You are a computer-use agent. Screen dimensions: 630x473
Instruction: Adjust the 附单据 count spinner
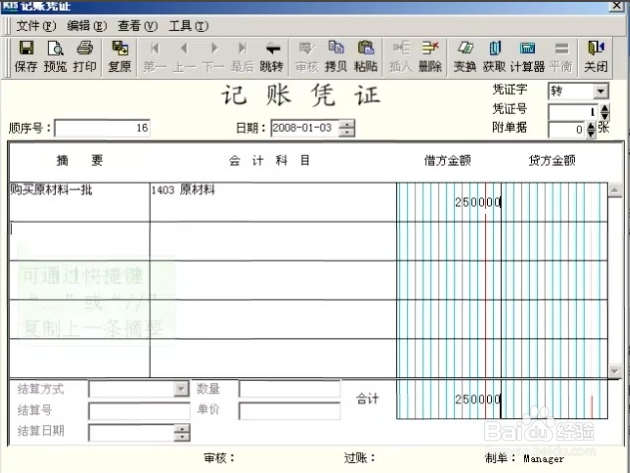[591, 129]
